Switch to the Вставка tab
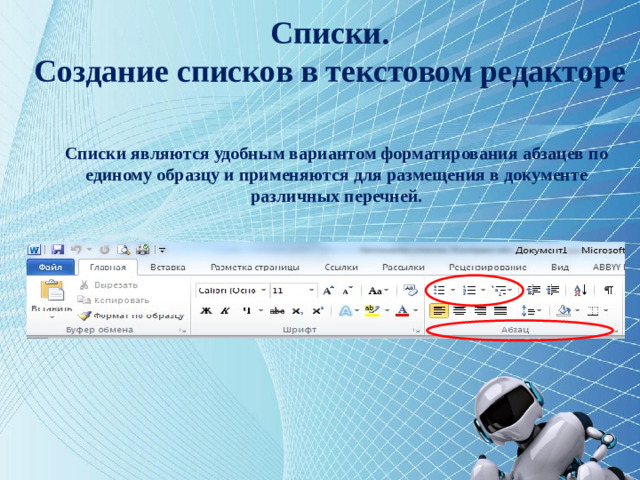The height and width of the screenshot is (480, 640). click(168, 267)
